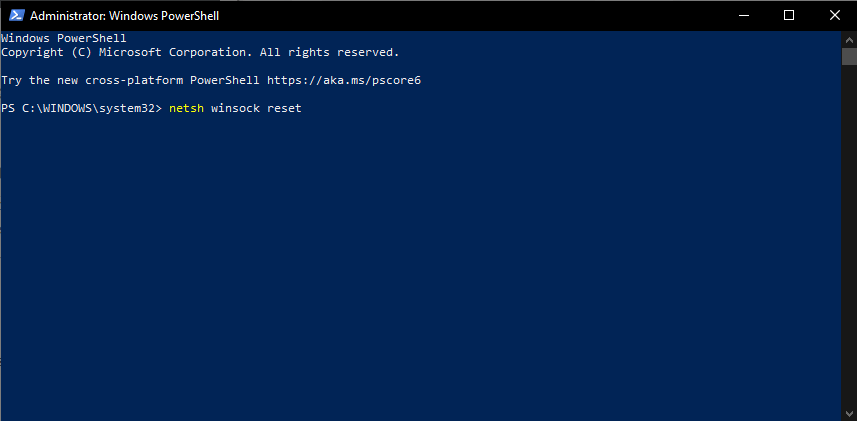857x421 pixels.
Task: Minimize the PowerShell window
Action: pyautogui.click(x=742, y=15)
